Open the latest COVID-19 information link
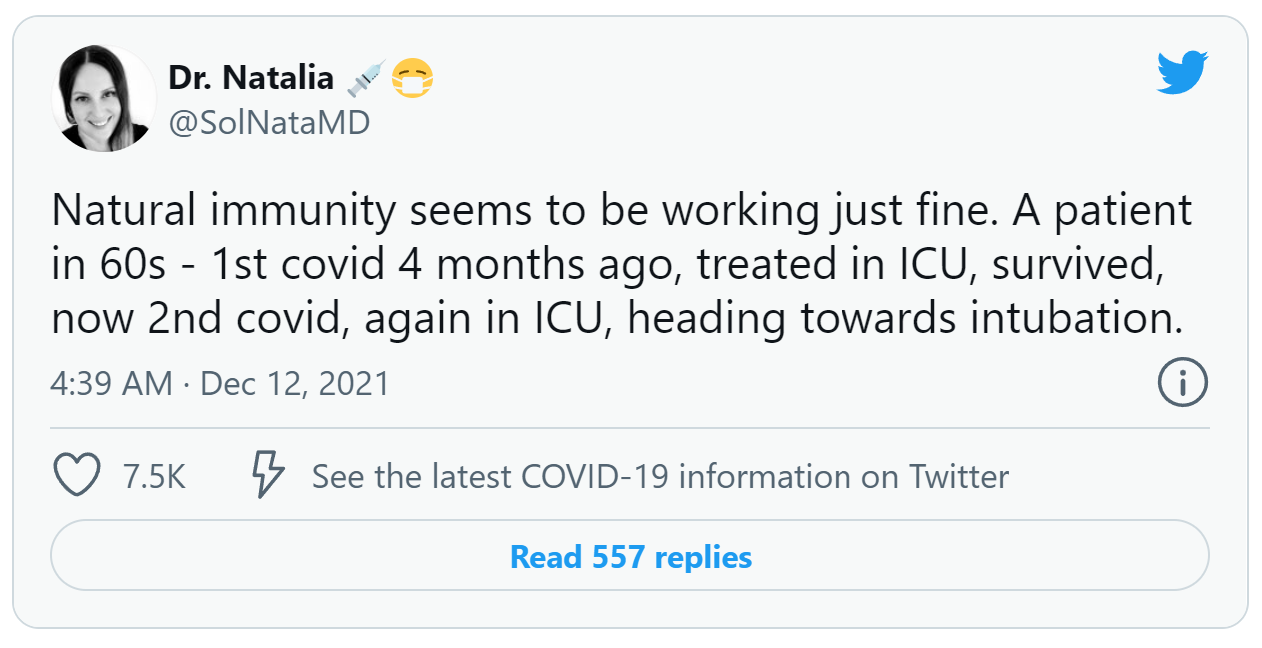This screenshot has width=1262, height=648. pos(662,477)
